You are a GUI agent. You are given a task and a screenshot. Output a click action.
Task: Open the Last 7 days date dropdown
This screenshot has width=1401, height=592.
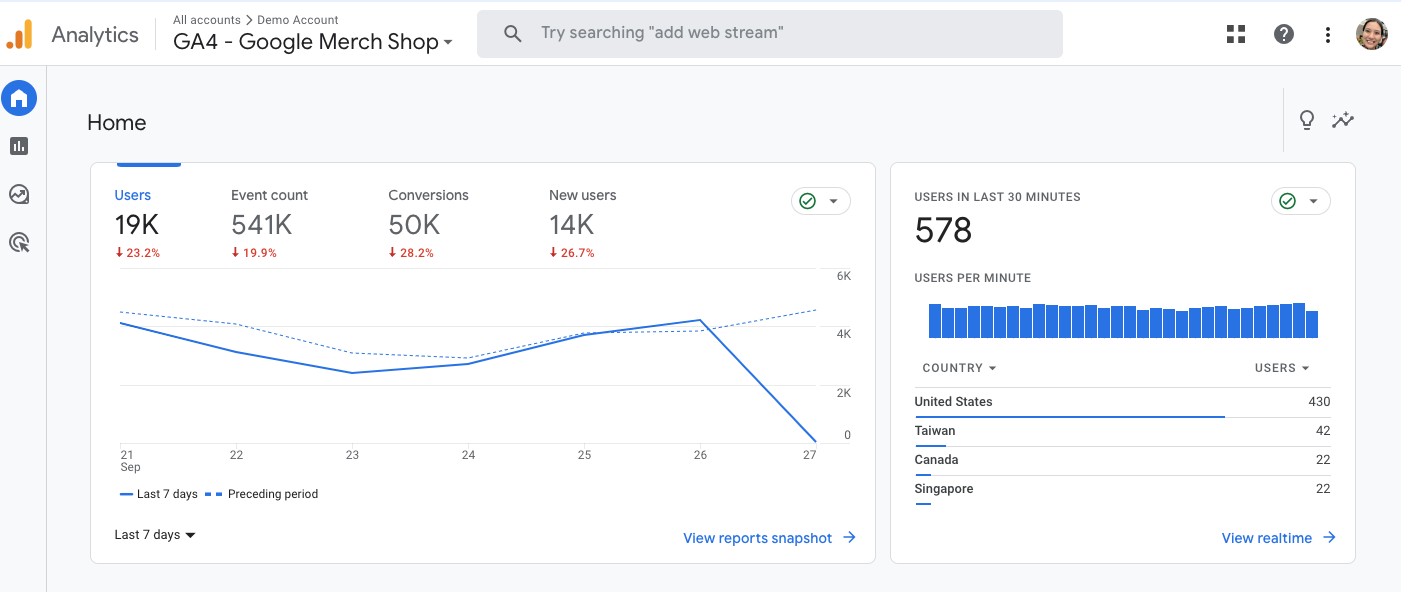(x=155, y=535)
